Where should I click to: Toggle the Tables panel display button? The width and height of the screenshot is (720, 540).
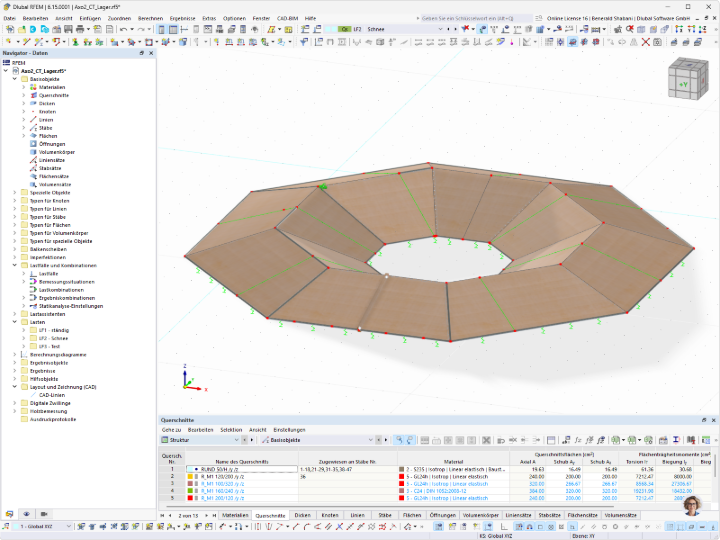point(173,29)
